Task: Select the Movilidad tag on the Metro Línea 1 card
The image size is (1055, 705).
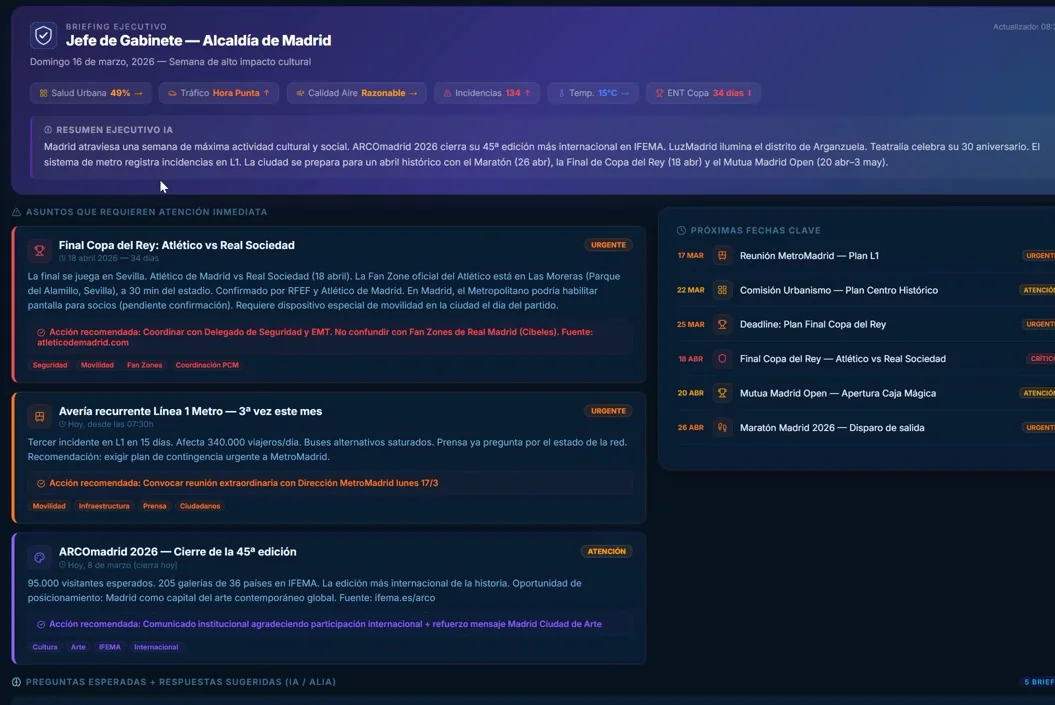Action: pyautogui.click(x=49, y=506)
